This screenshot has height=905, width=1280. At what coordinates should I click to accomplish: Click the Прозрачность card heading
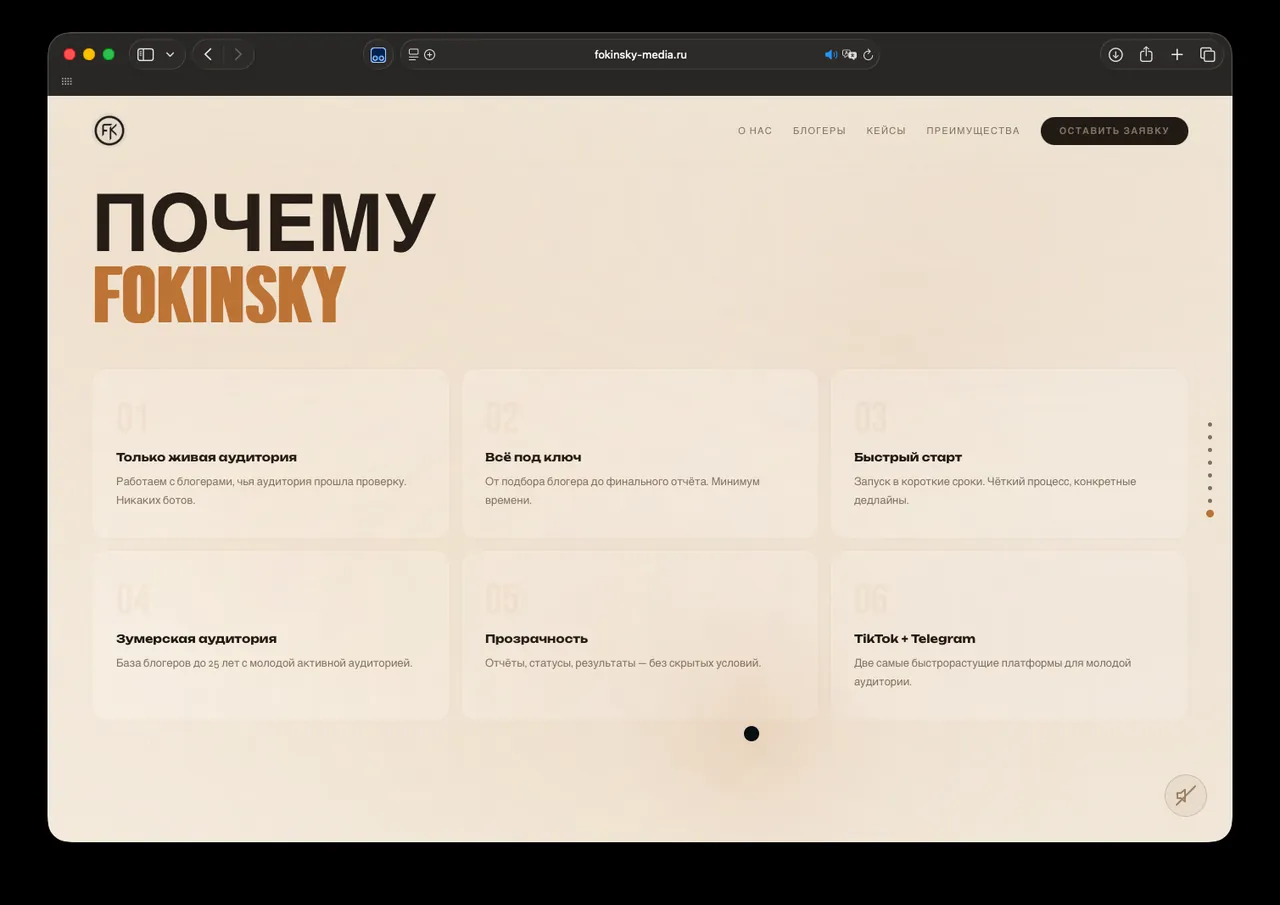tap(536, 638)
